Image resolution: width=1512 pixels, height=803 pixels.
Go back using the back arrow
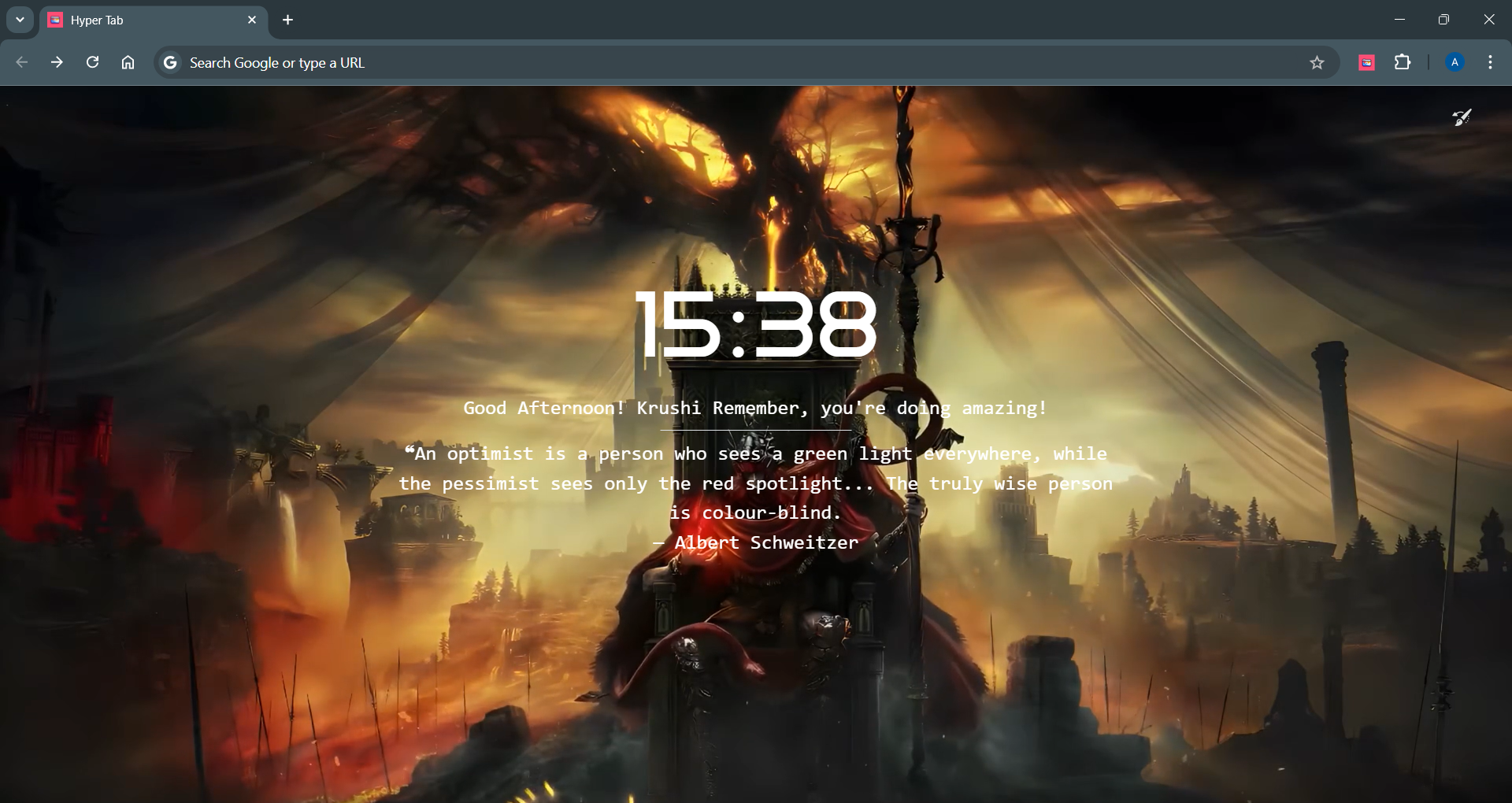coord(22,62)
